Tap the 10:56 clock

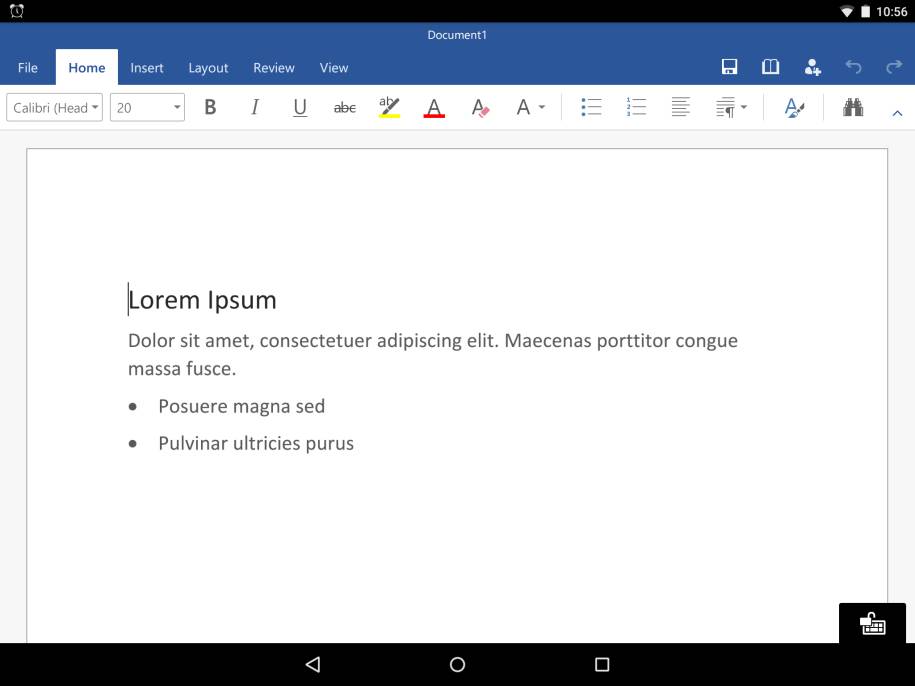click(892, 12)
